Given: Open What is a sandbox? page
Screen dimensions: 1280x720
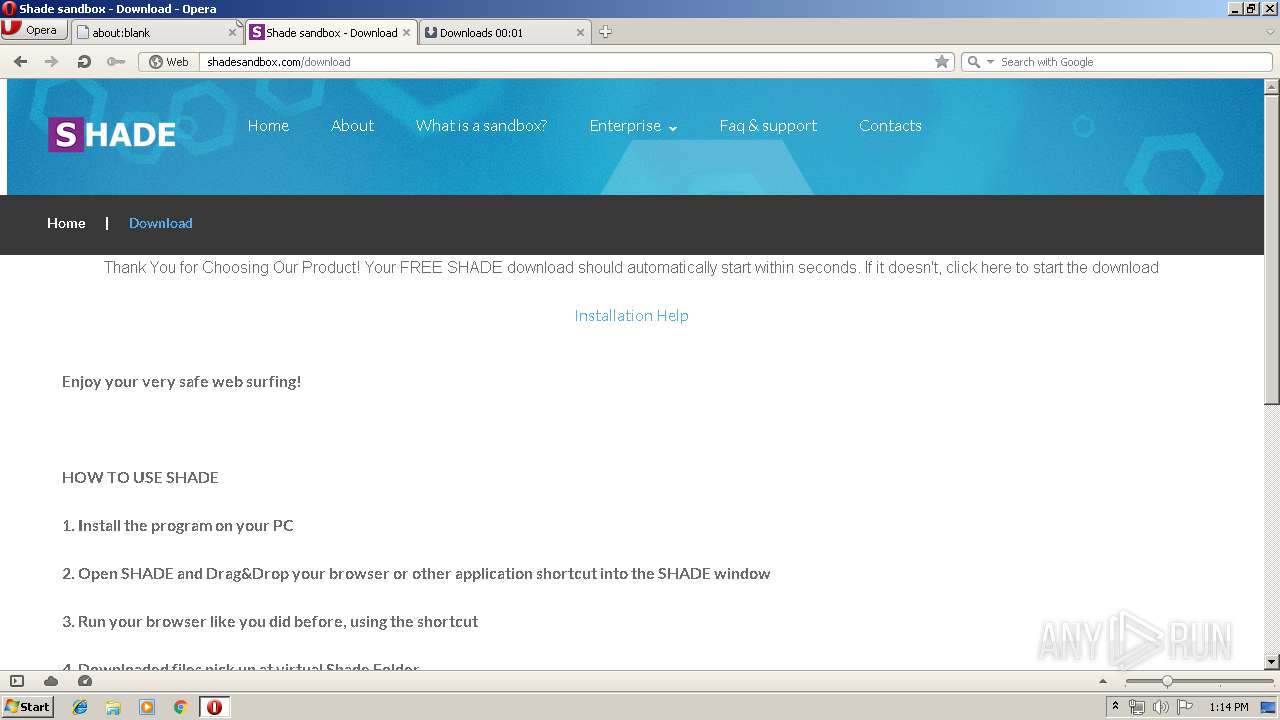Looking at the screenshot, I should tap(481, 126).
